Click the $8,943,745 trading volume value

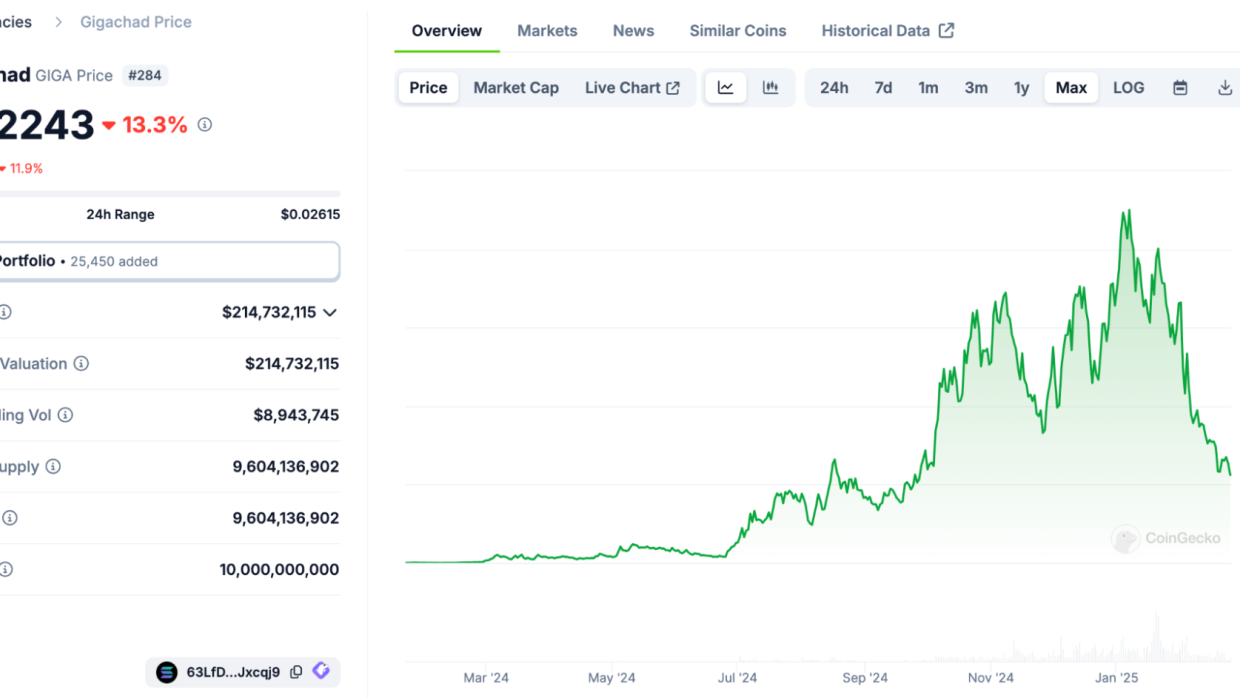pyautogui.click(x=296, y=415)
